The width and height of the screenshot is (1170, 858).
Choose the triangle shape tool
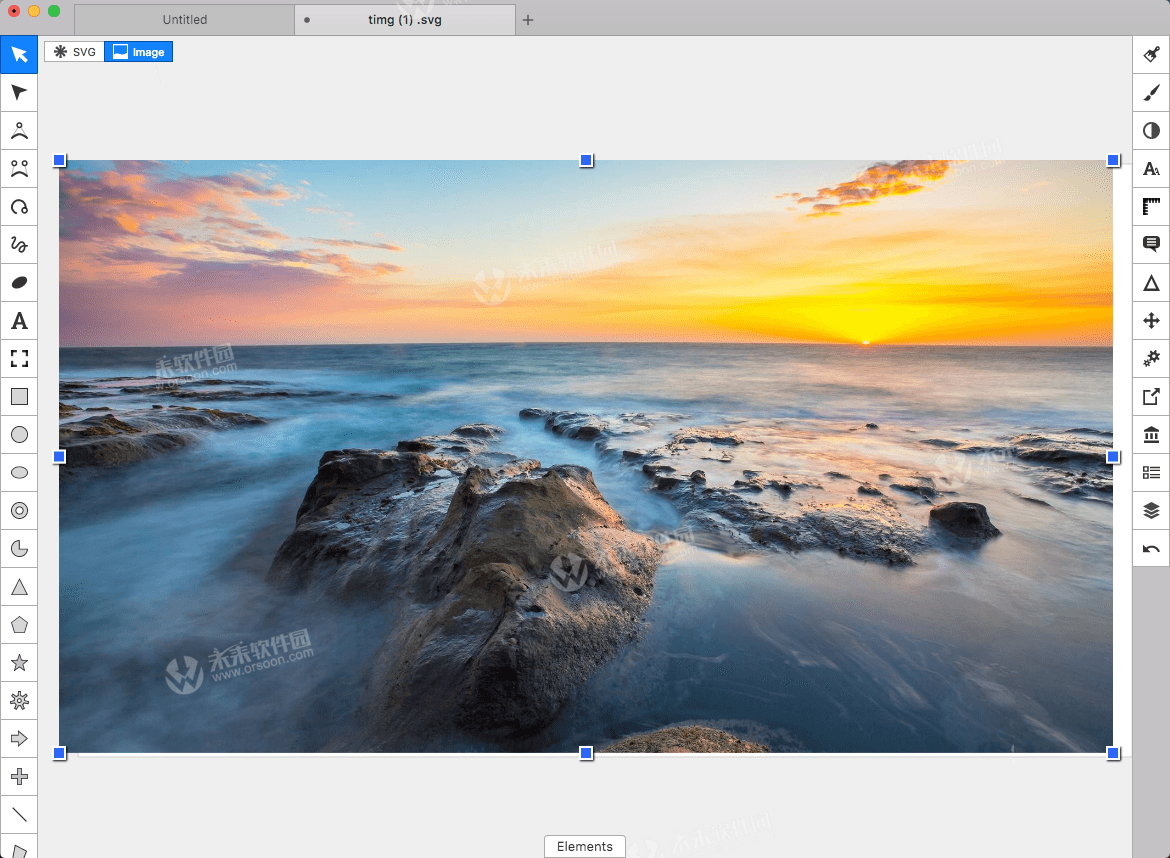click(19, 587)
